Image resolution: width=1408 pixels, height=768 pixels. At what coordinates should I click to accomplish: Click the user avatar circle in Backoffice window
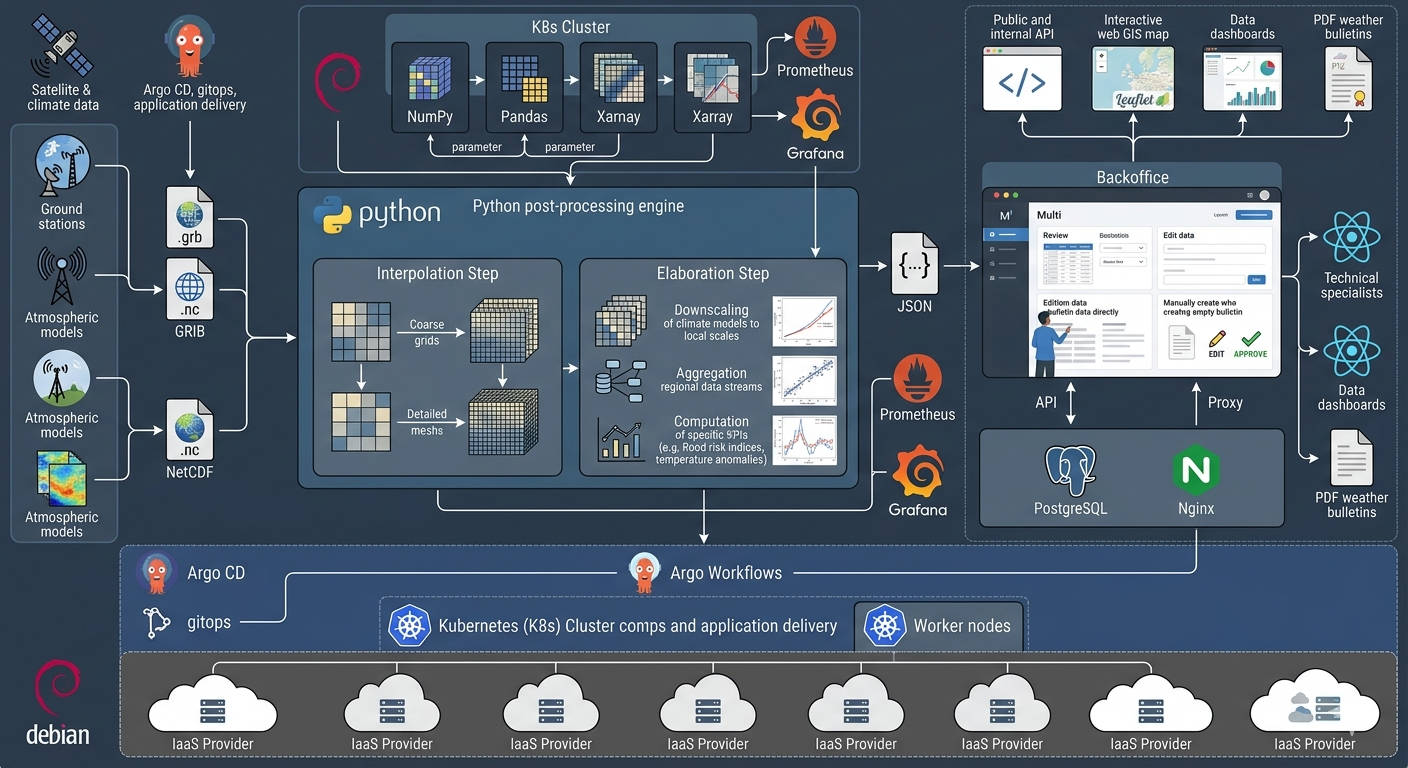click(1264, 195)
